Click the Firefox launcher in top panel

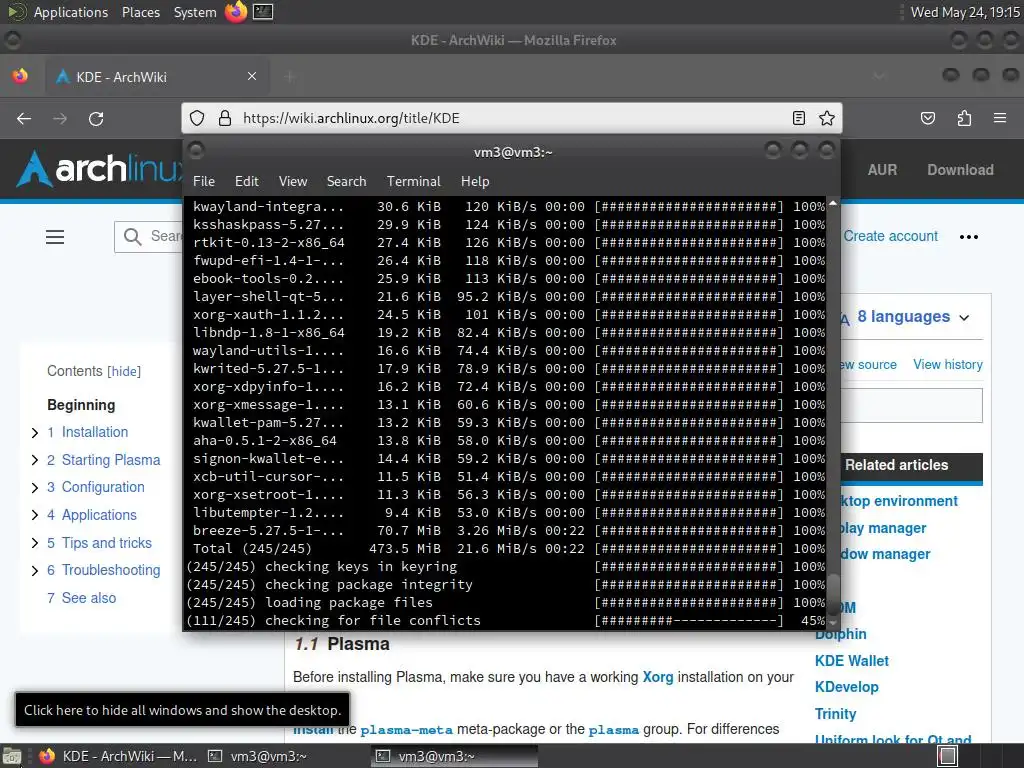click(x=236, y=12)
